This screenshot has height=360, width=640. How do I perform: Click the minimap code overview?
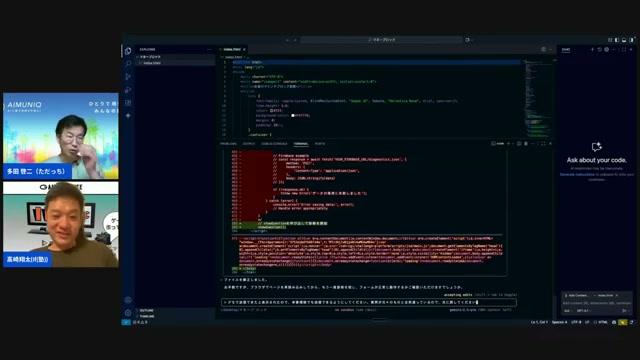[x=537, y=98]
